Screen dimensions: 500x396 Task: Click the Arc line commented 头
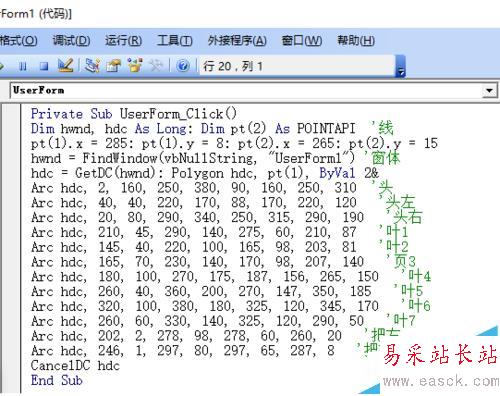194,188
